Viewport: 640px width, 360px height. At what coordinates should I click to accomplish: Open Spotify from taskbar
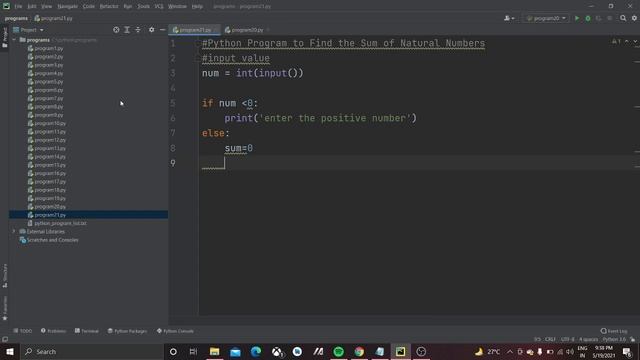click(x=338, y=351)
